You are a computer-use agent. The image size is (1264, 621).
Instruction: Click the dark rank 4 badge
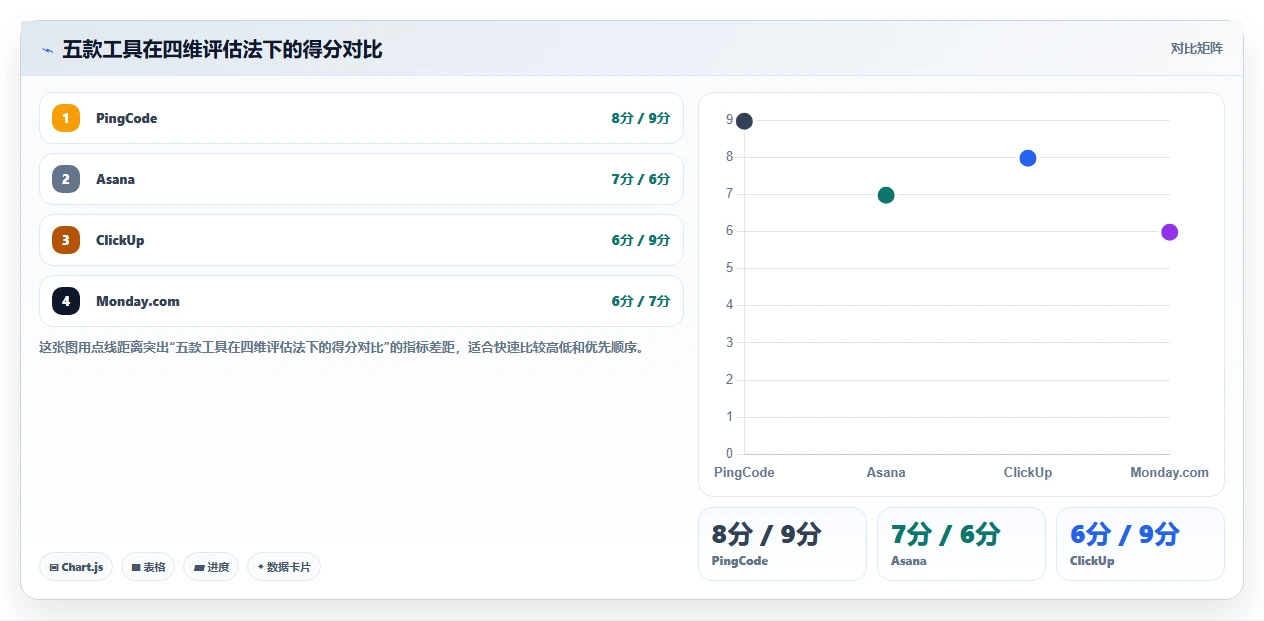[x=66, y=301]
